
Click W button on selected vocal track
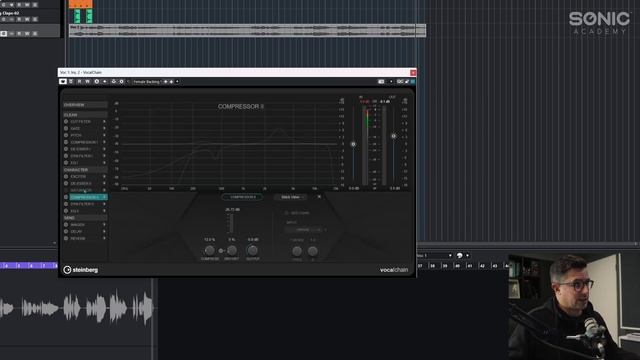(27, 33)
